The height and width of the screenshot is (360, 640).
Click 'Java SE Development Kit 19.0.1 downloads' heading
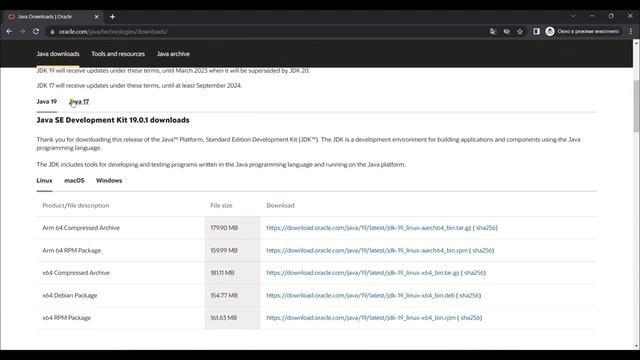[113, 120]
